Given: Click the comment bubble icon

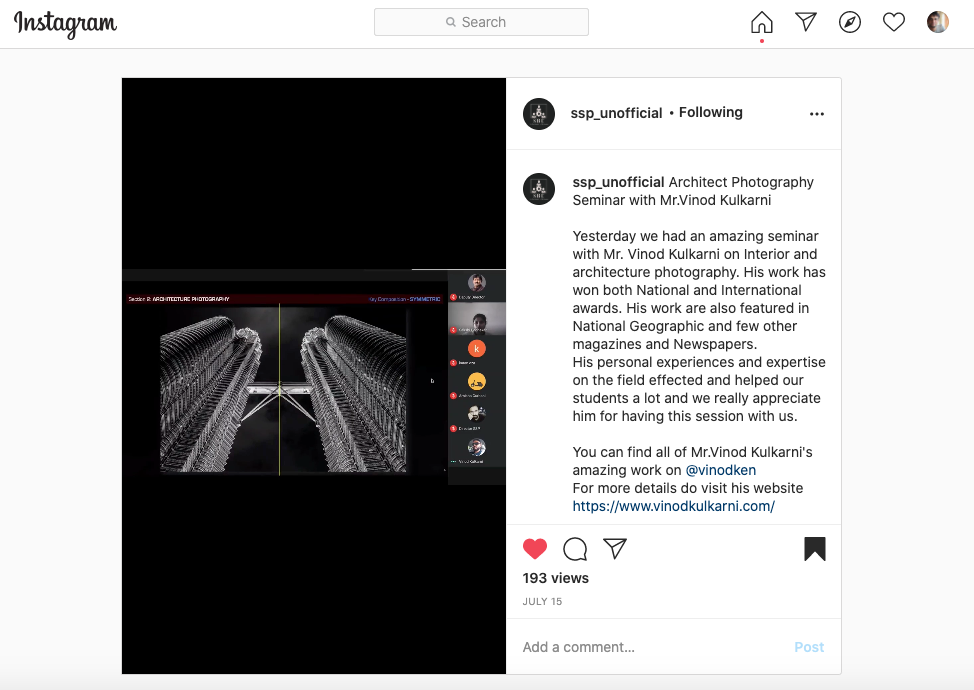Looking at the screenshot, I should point(575,548).
